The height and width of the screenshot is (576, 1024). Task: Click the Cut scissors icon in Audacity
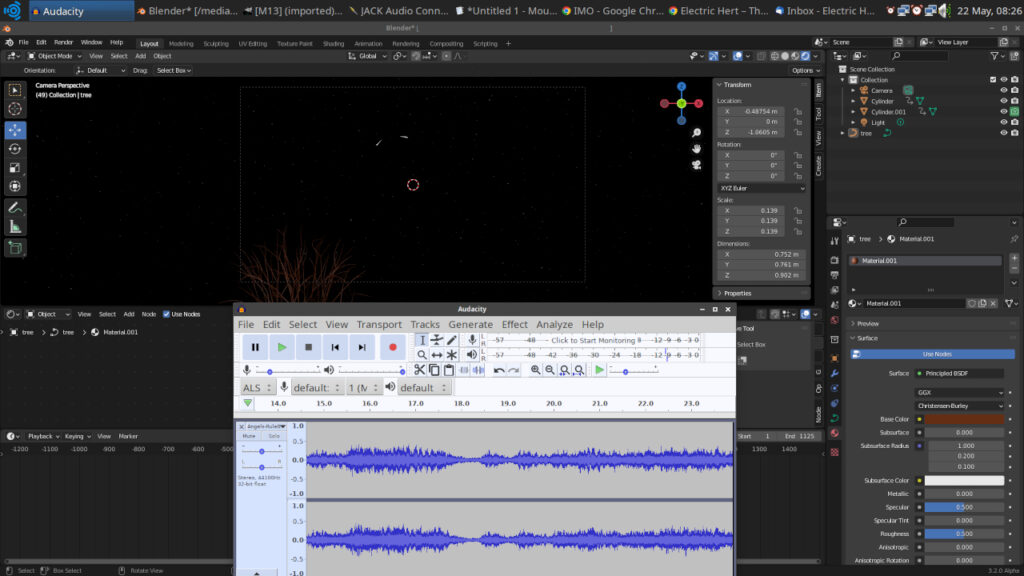[419, 370]
